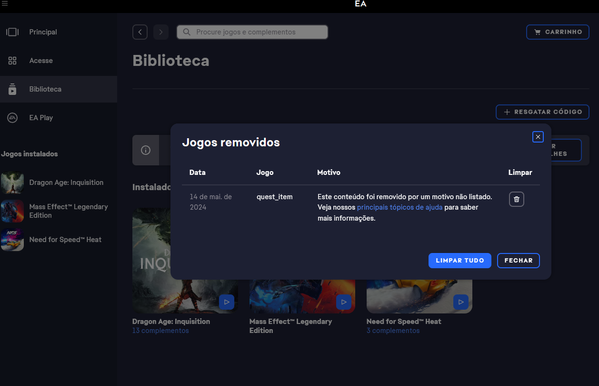This screenshot has width=599, height=386.
Task: Click the Dragon Age: Inquisition tile title
Action: tap(171, 321)
